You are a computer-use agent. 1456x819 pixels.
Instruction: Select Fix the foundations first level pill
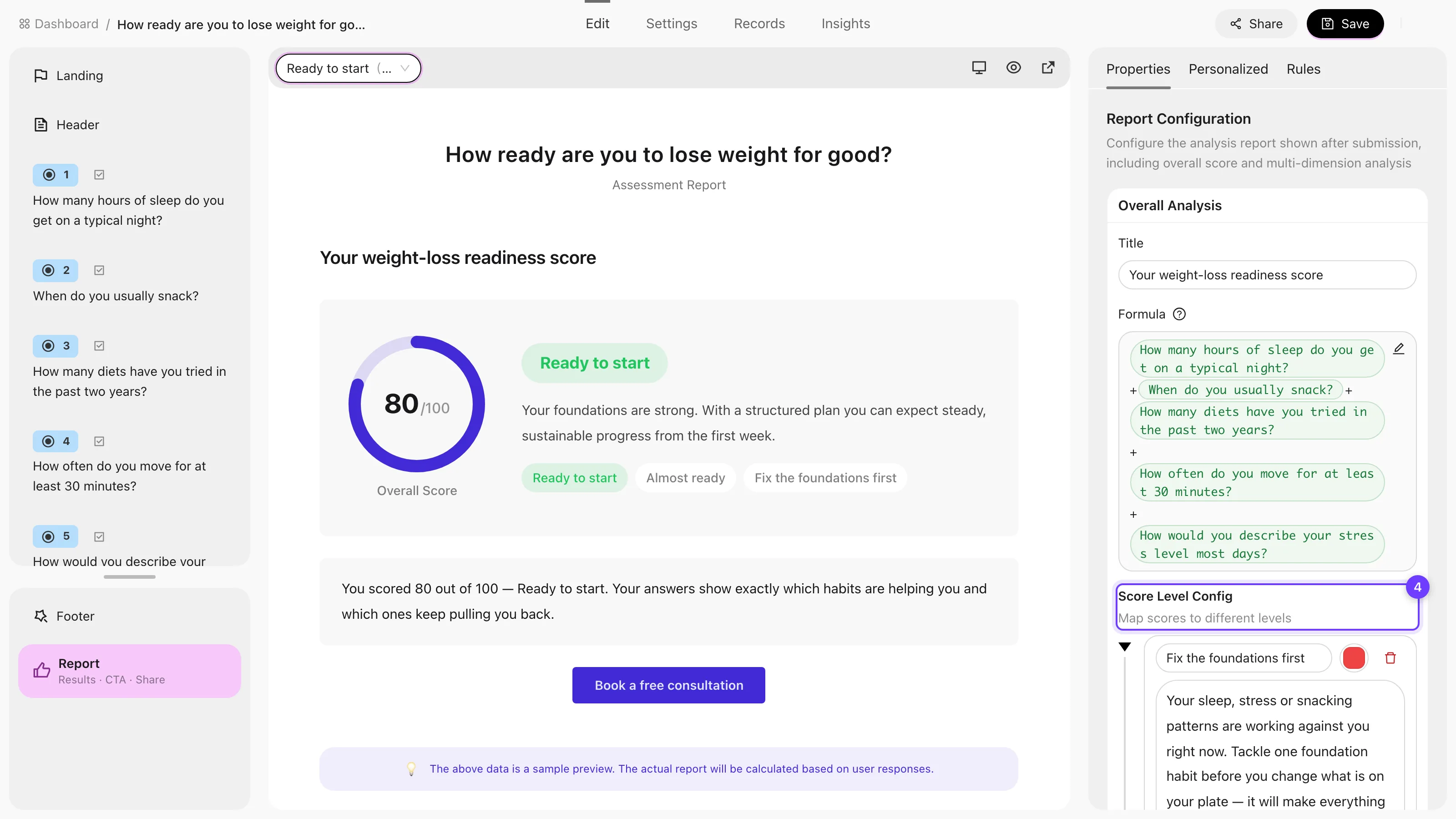pos(825,478)
